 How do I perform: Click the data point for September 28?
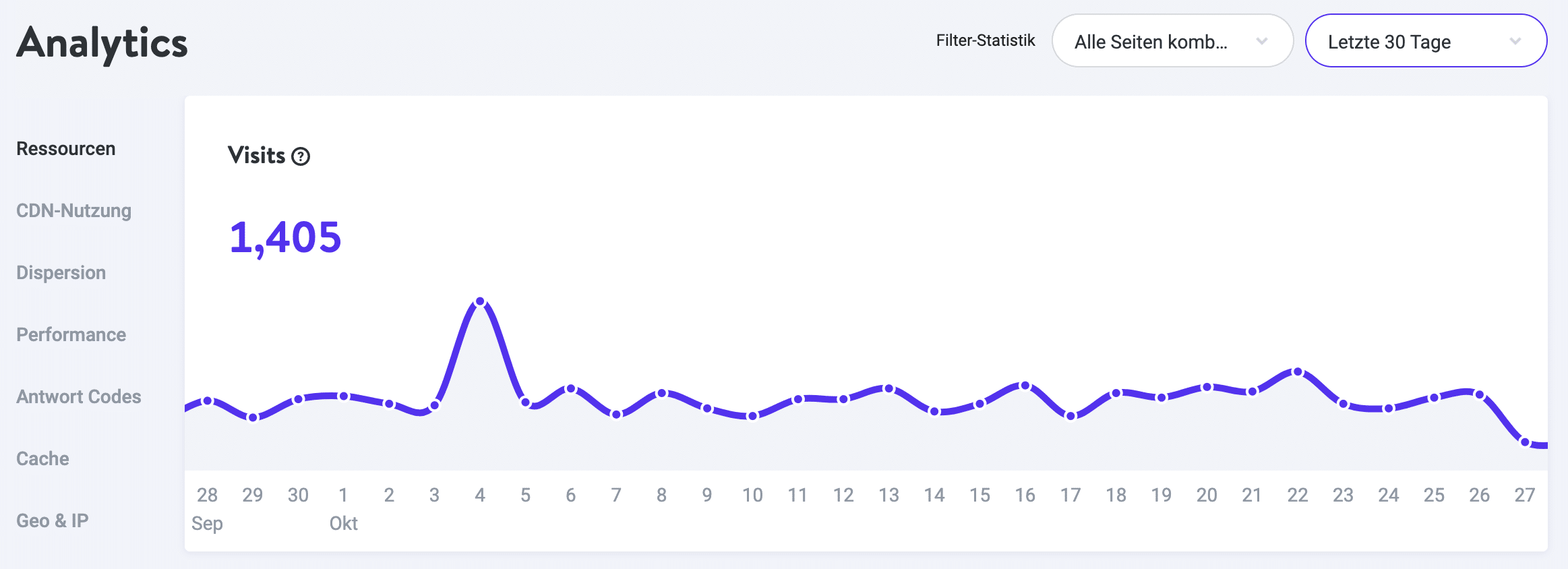coord(206,402)
